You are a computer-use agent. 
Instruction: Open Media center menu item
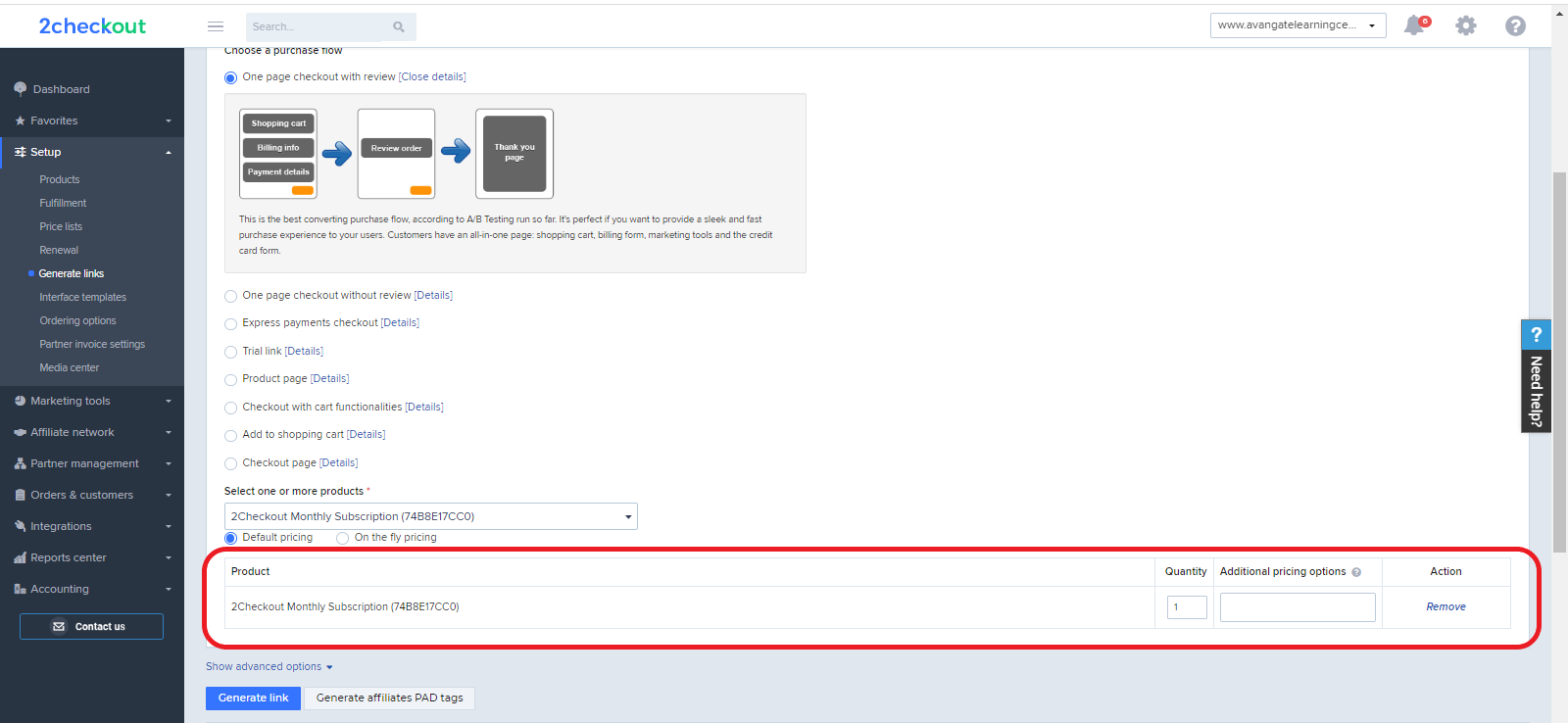coord(70,367)
